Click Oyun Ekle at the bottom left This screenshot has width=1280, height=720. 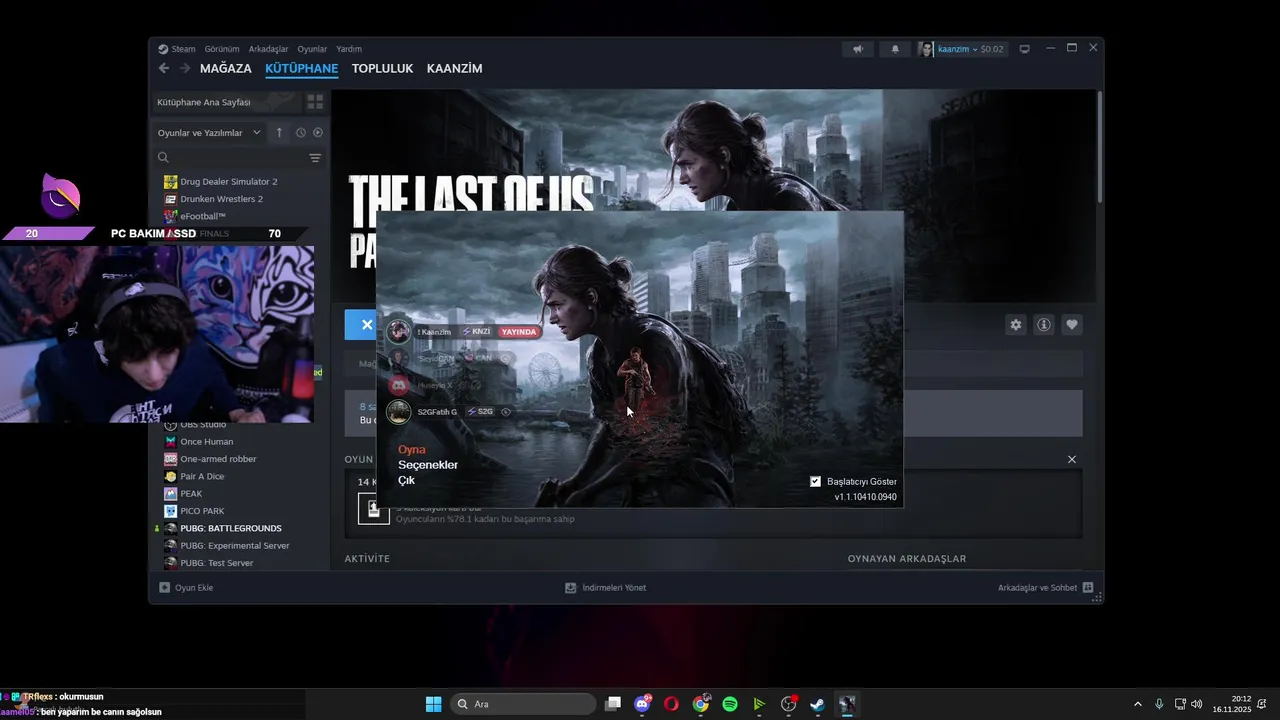pos(187,588)
